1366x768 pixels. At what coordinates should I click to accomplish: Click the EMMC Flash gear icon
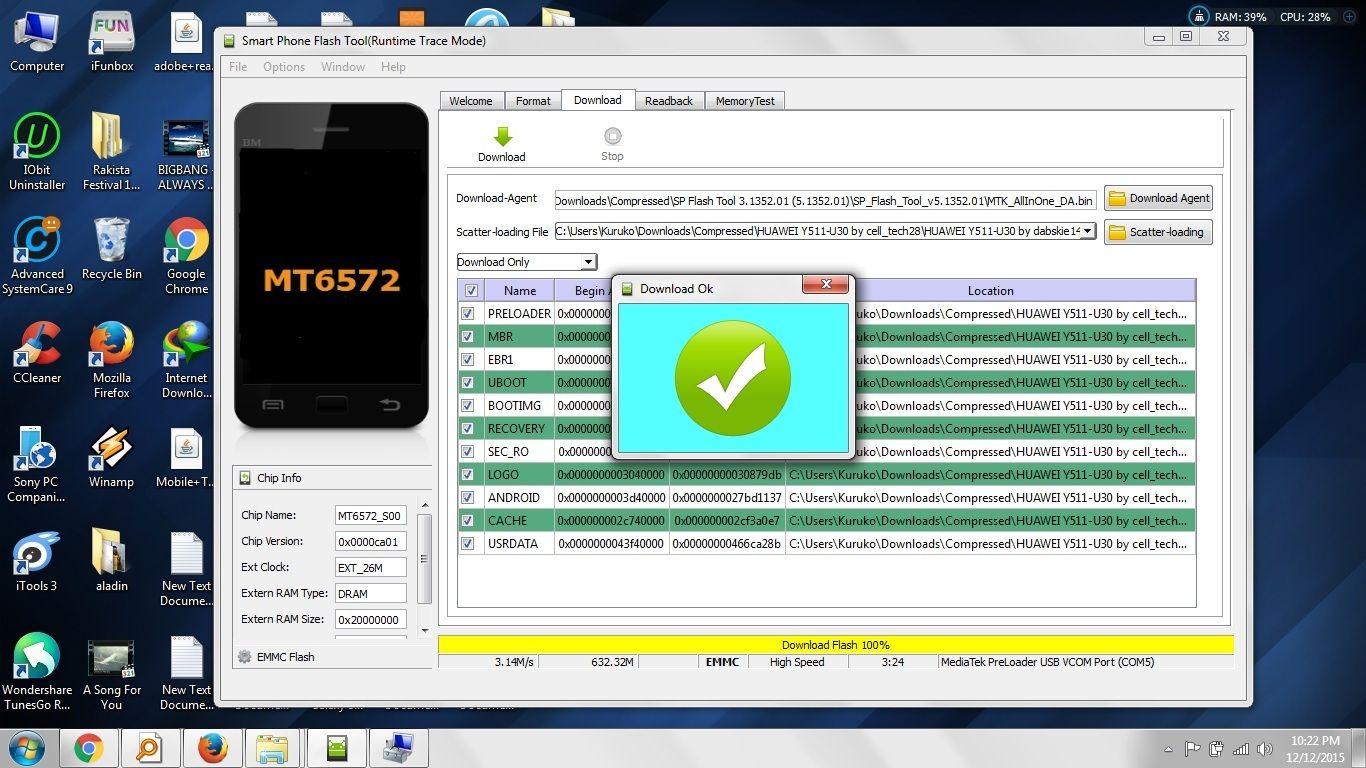pyautogui.click(x=245, y=657)
